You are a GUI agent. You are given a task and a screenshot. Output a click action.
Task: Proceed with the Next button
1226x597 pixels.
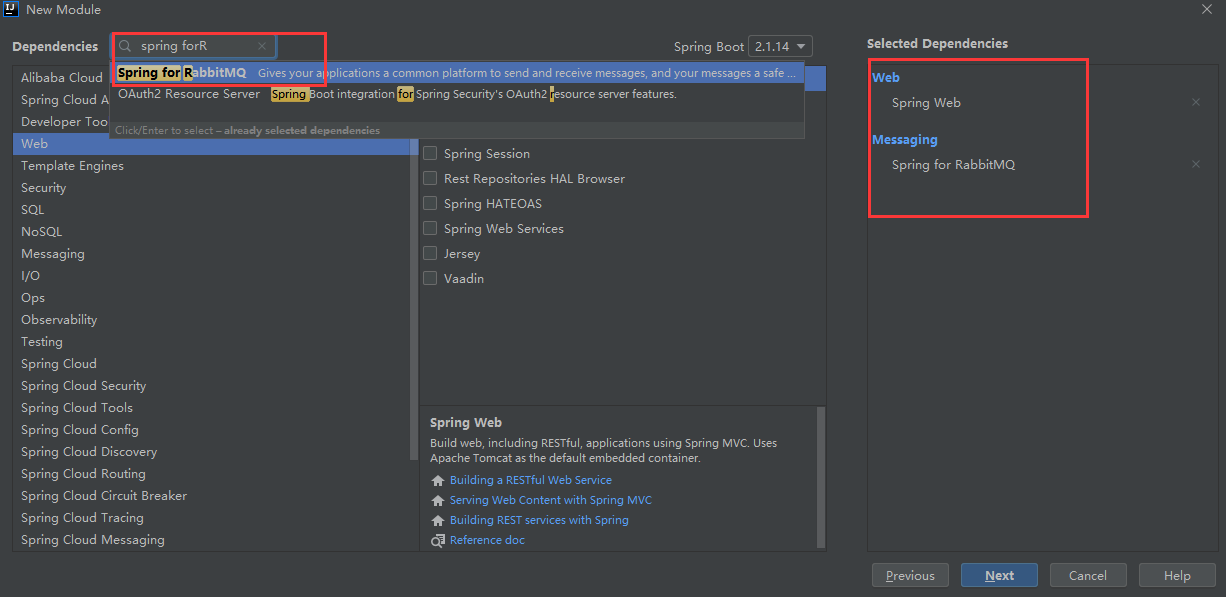pyautogui.click(x=999, y=575)
